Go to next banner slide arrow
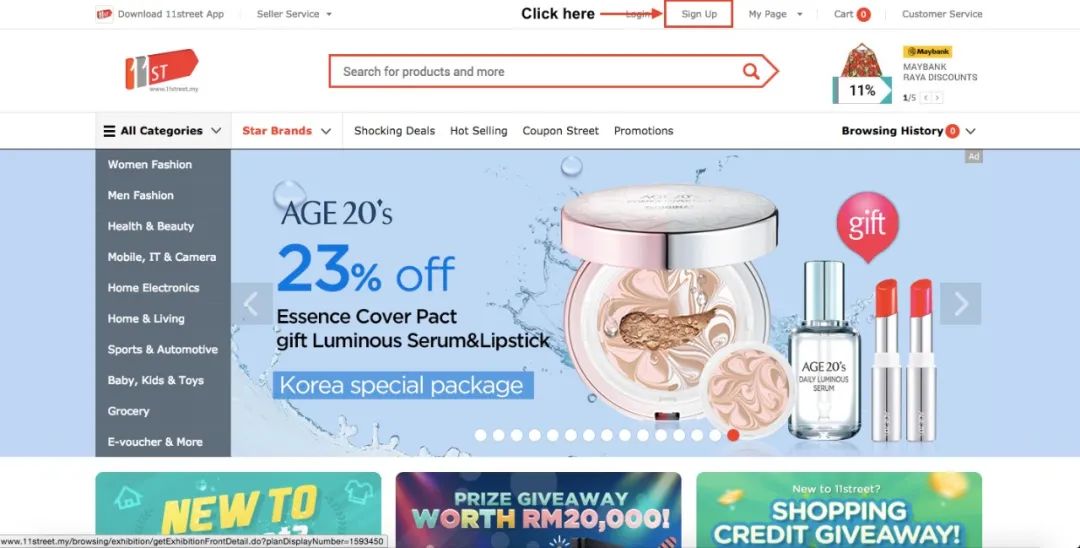Screen dimensions: 1080x548 click(x=960, y=304)
